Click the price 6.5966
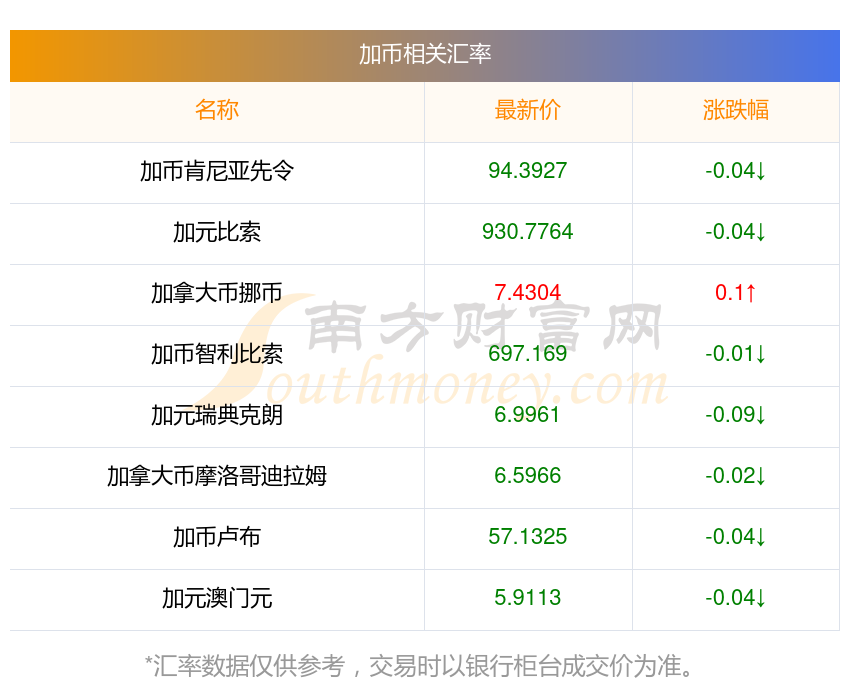The width and height of the screenshot is (850, 698). click(527, 476)
